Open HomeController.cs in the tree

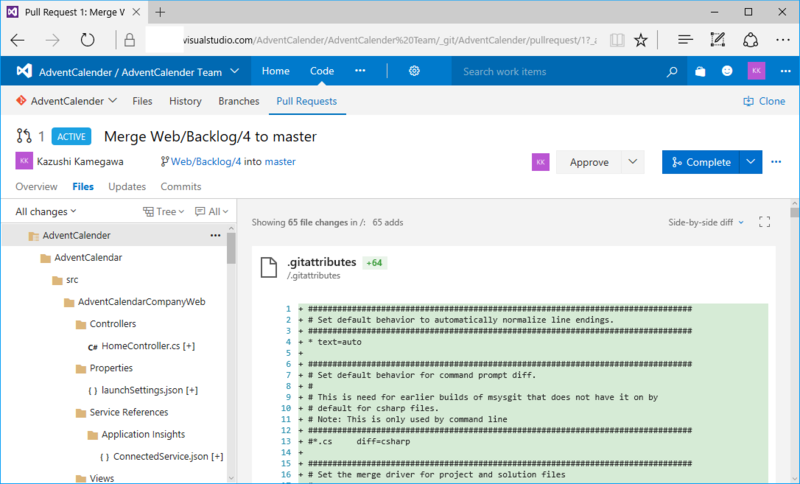(x=148, y=346)
